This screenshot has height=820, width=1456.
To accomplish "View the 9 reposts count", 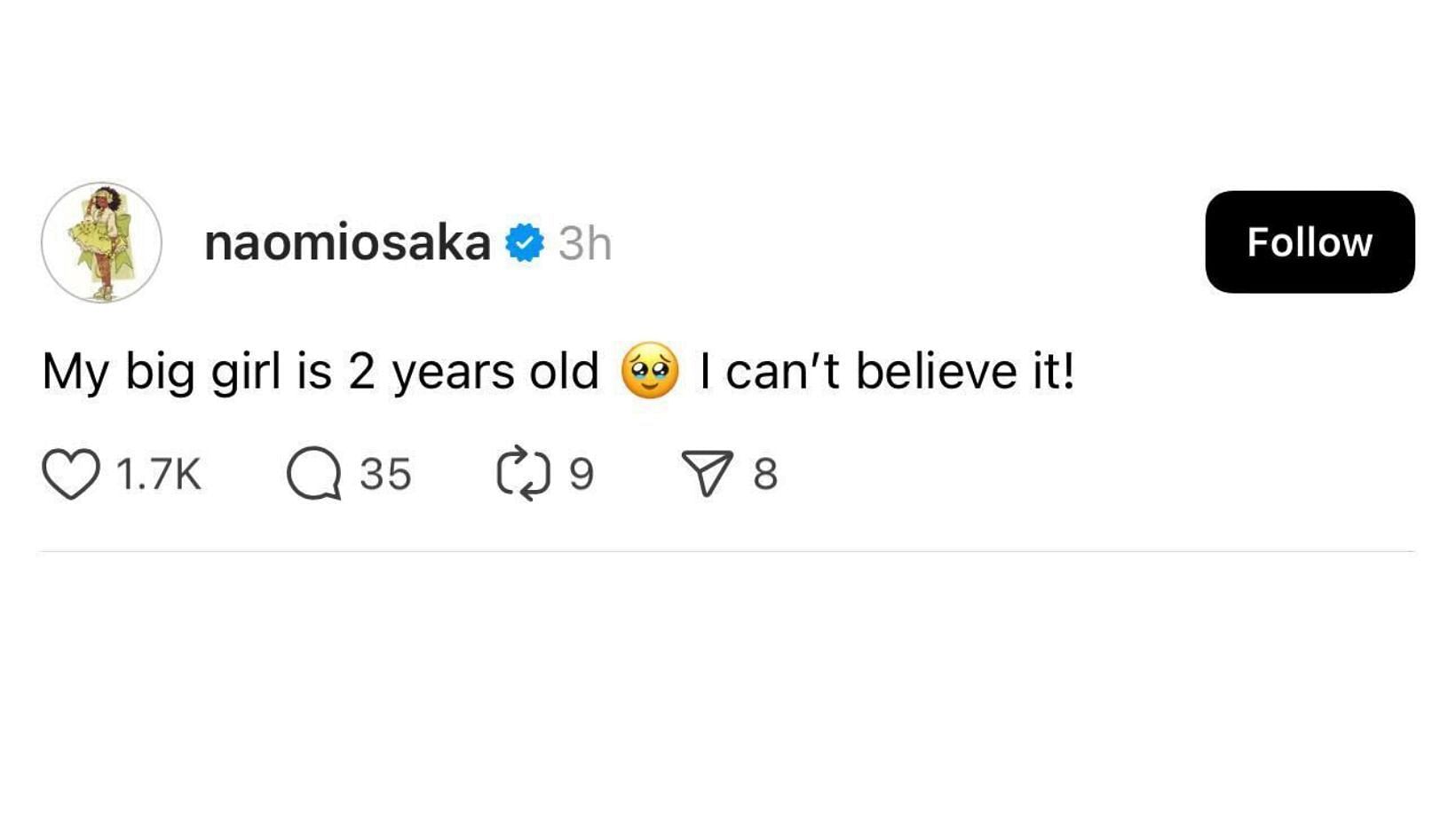I will [581, 474].
